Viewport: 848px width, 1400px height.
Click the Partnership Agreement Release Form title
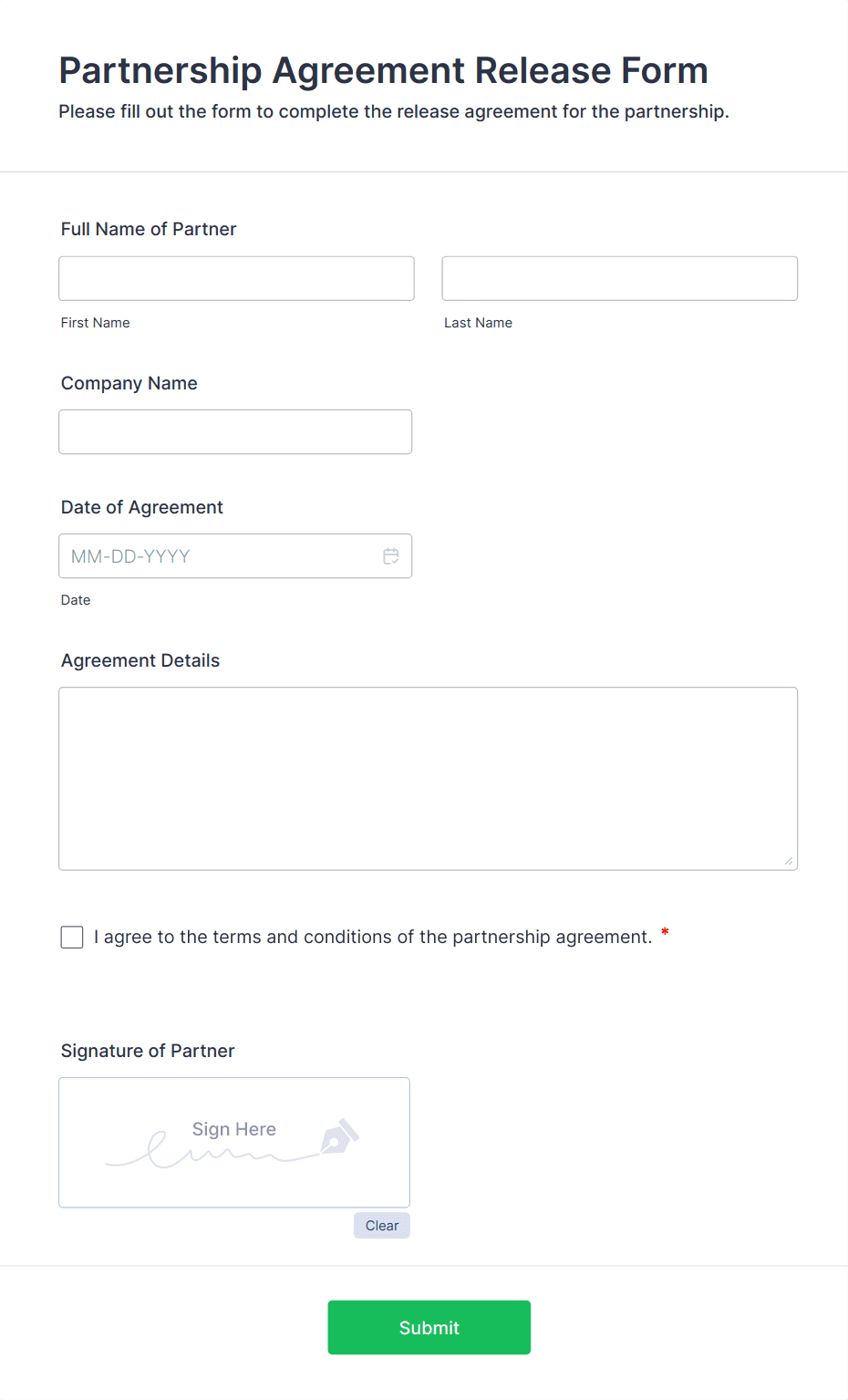(x=383, y=70)
